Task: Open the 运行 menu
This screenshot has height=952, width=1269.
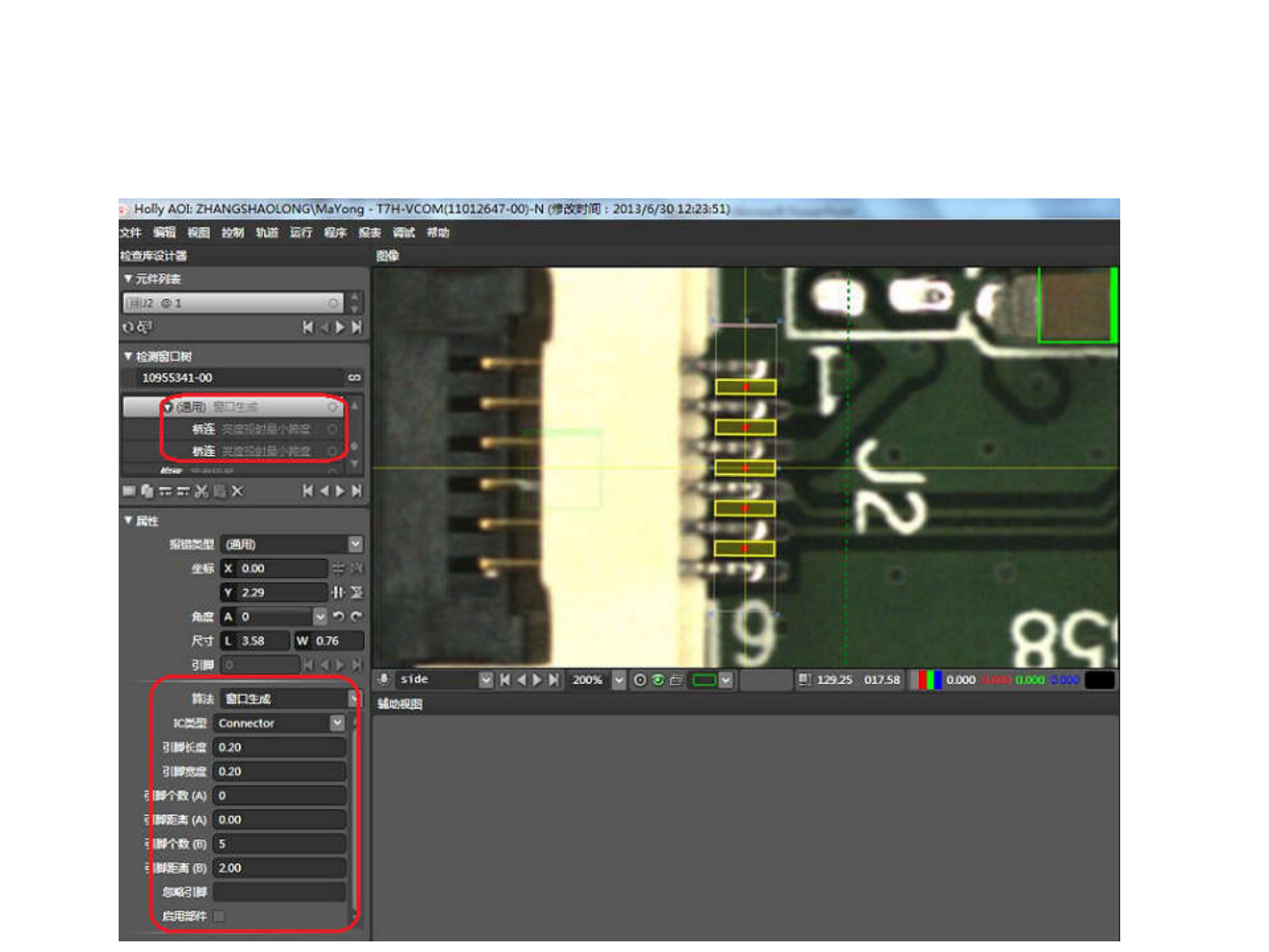Action: click(301, 233)
